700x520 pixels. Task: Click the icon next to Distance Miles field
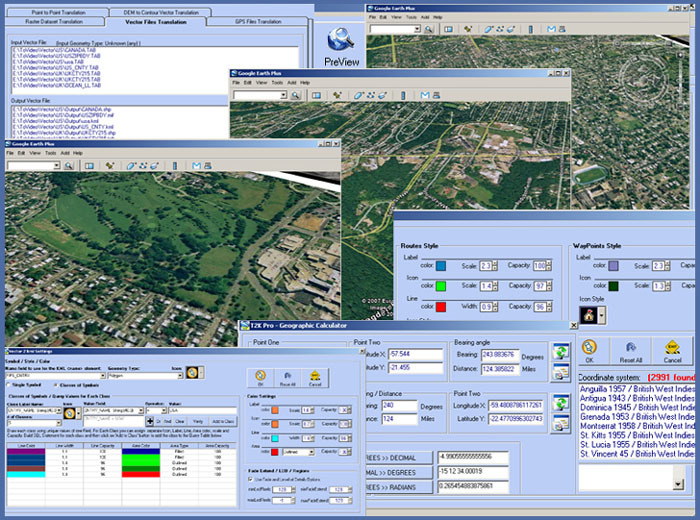(x=560, y=371)
